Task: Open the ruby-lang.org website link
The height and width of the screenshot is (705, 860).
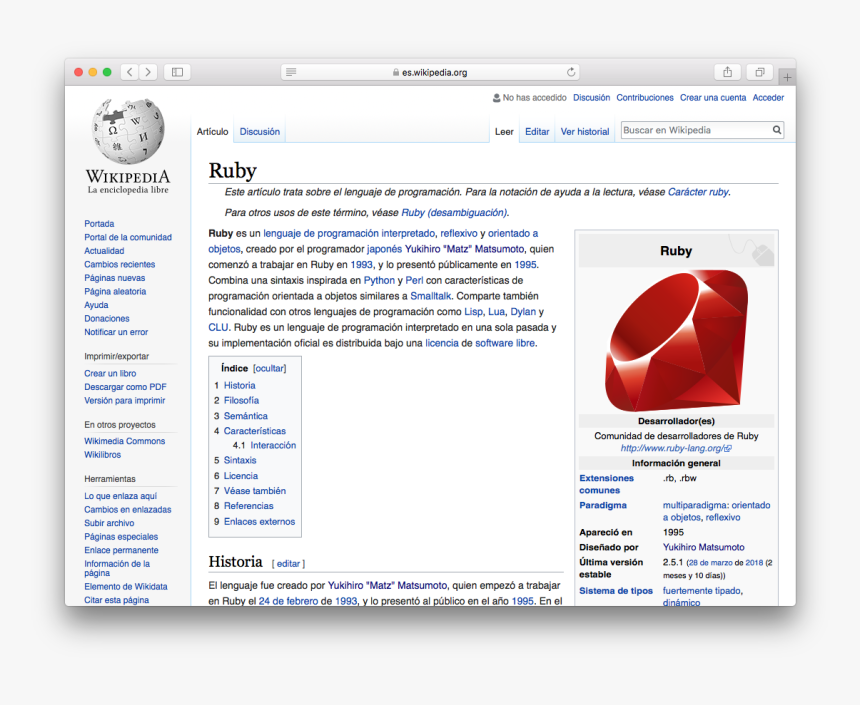Action: click(676, 448)
